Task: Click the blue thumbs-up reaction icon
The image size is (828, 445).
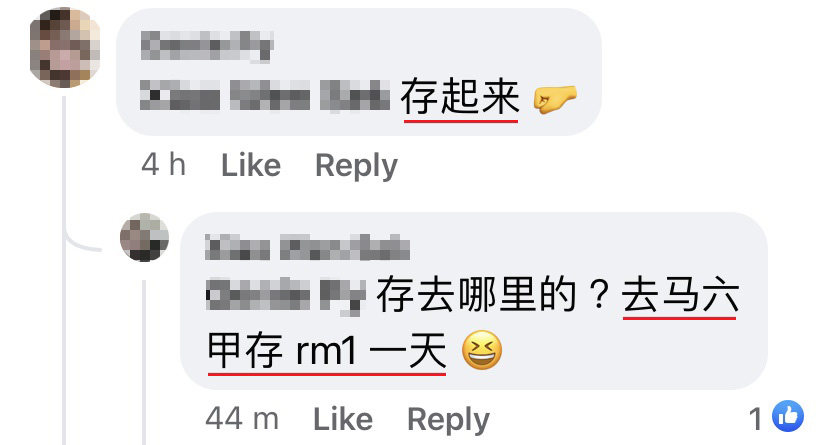Action: point(788,416)
